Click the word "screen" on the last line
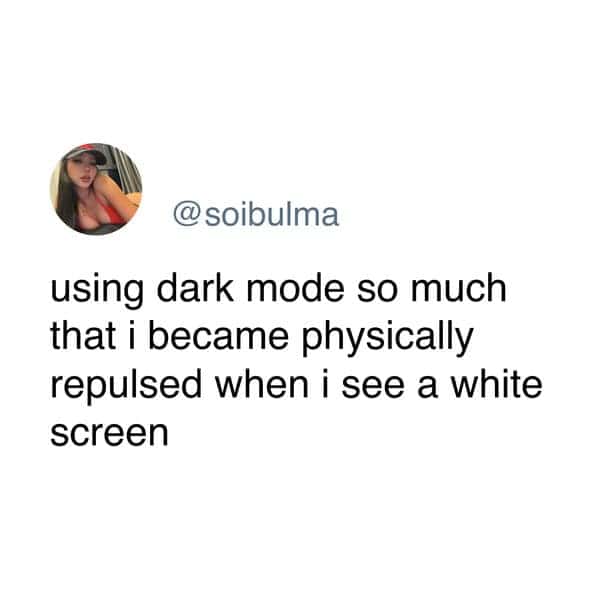This screenshot has height=599, width=599. [x=109, y=435]
